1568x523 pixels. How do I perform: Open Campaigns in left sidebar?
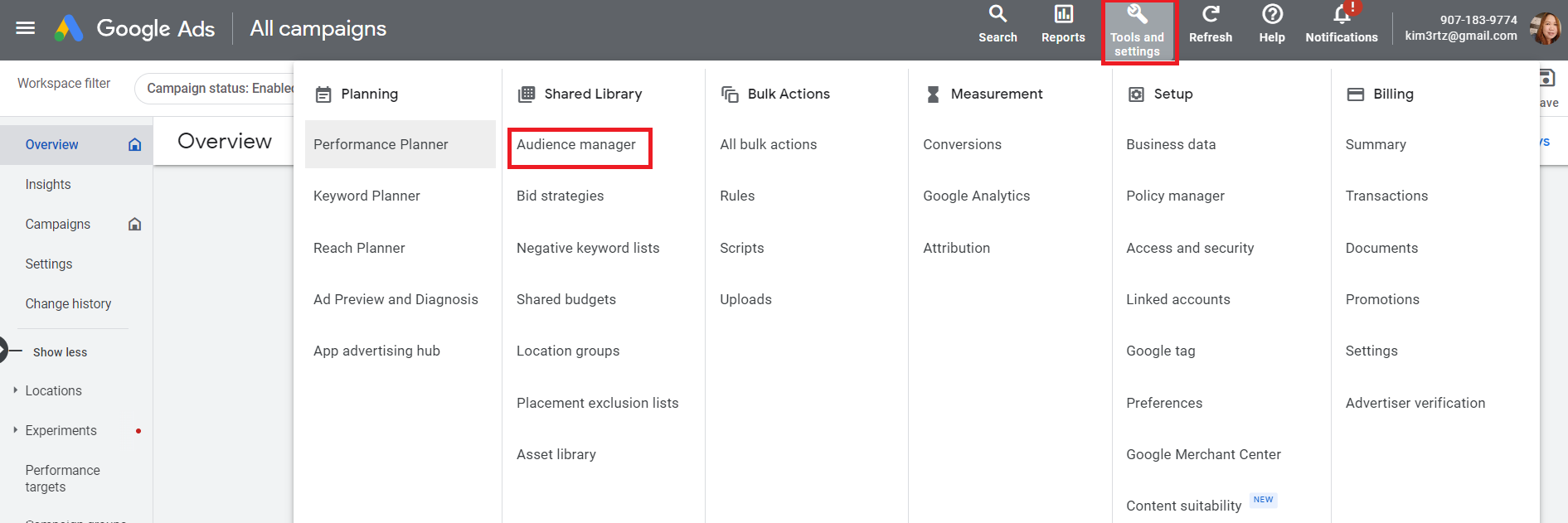coord(58,225)
